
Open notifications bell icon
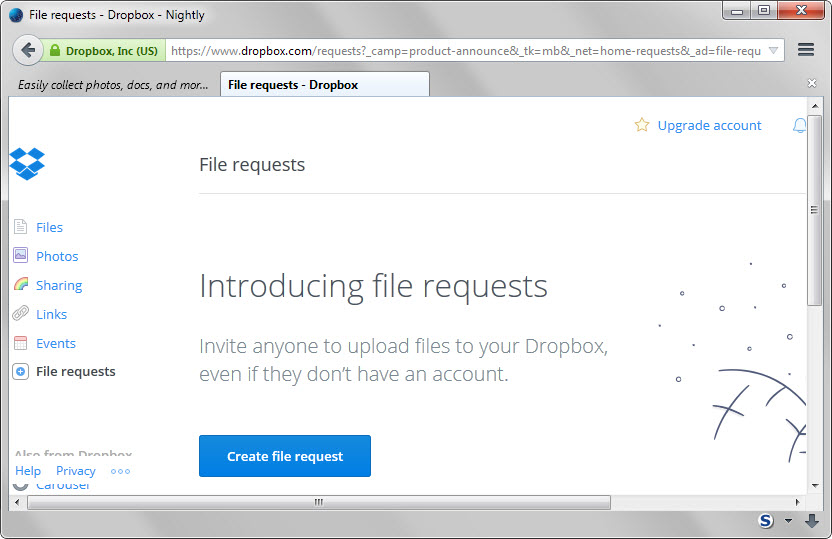[799, 126]
